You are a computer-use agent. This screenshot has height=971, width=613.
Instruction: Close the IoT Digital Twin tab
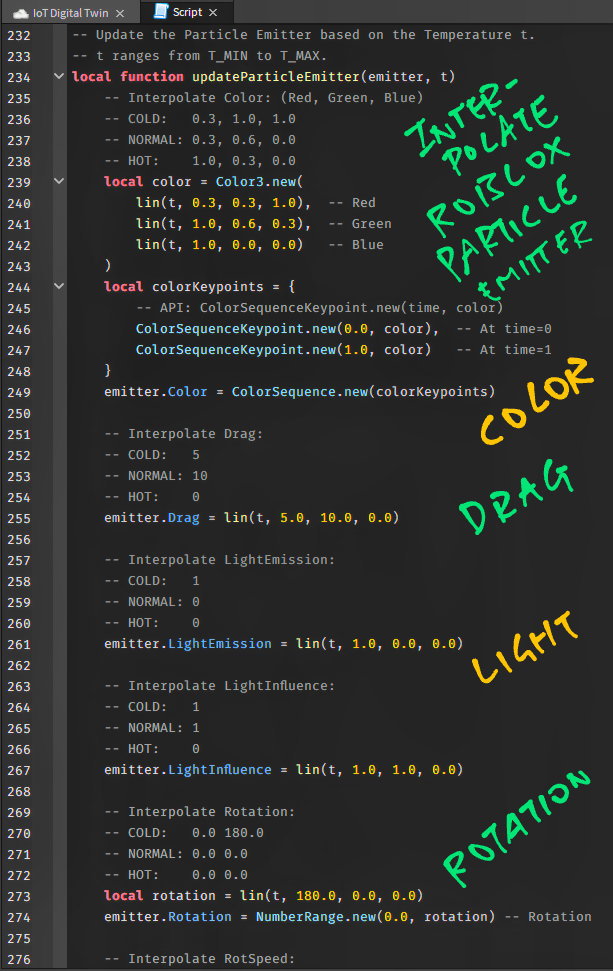tap(120, 13)
